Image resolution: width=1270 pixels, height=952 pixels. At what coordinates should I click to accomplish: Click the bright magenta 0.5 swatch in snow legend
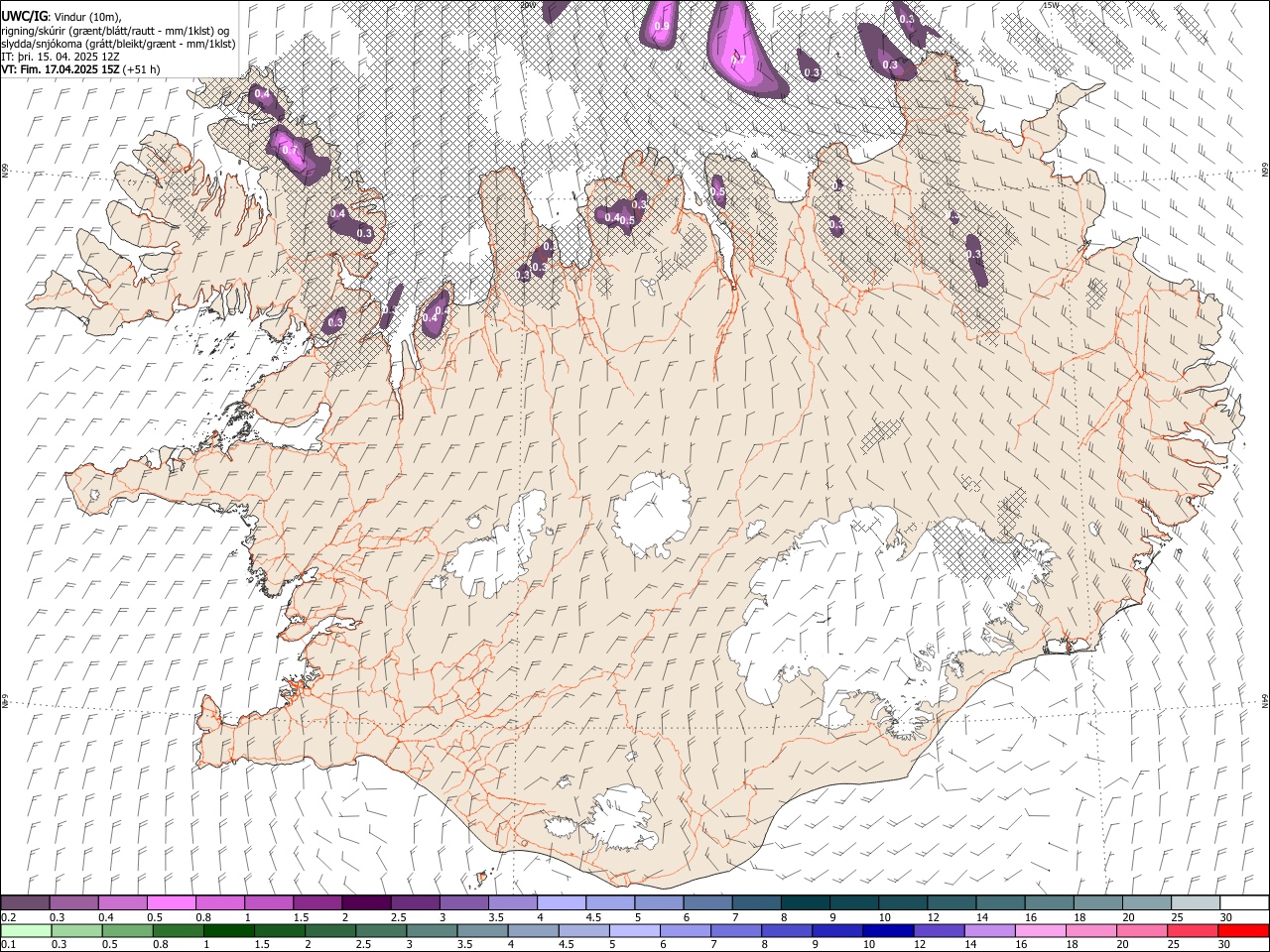[x=171, y=903]
